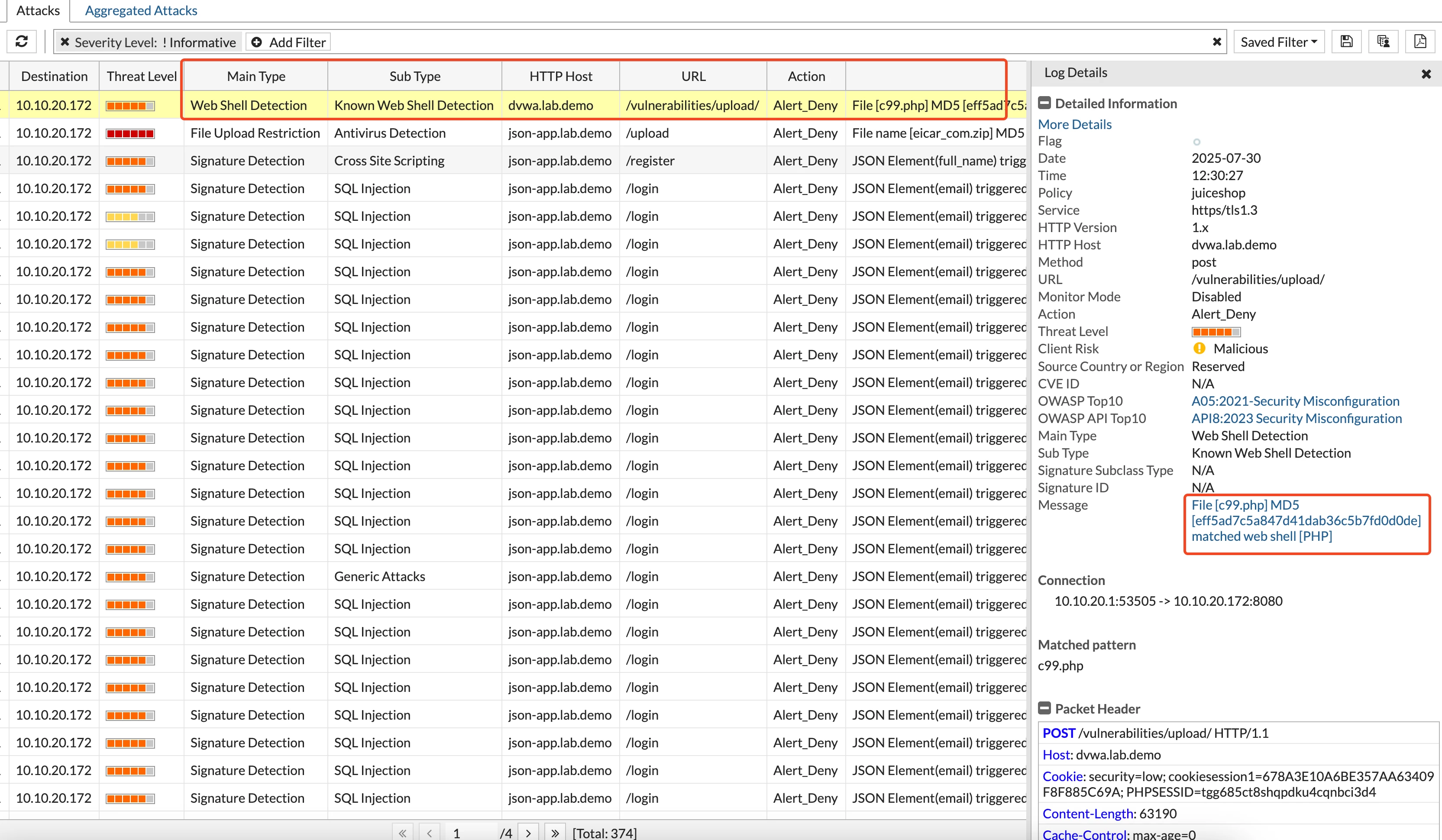Open the Saved Filter dropdown
The width and height of the screenshot is (1442, 840).
coord(1279,42)
